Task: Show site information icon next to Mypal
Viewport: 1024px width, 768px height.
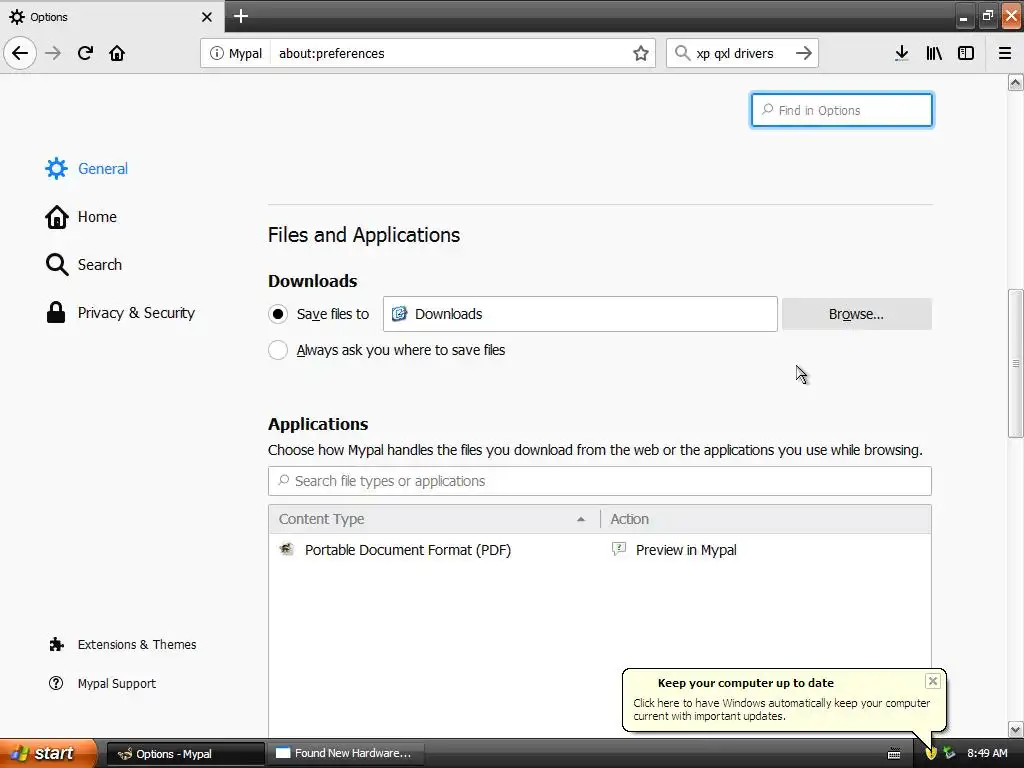Action: [216, 54]
